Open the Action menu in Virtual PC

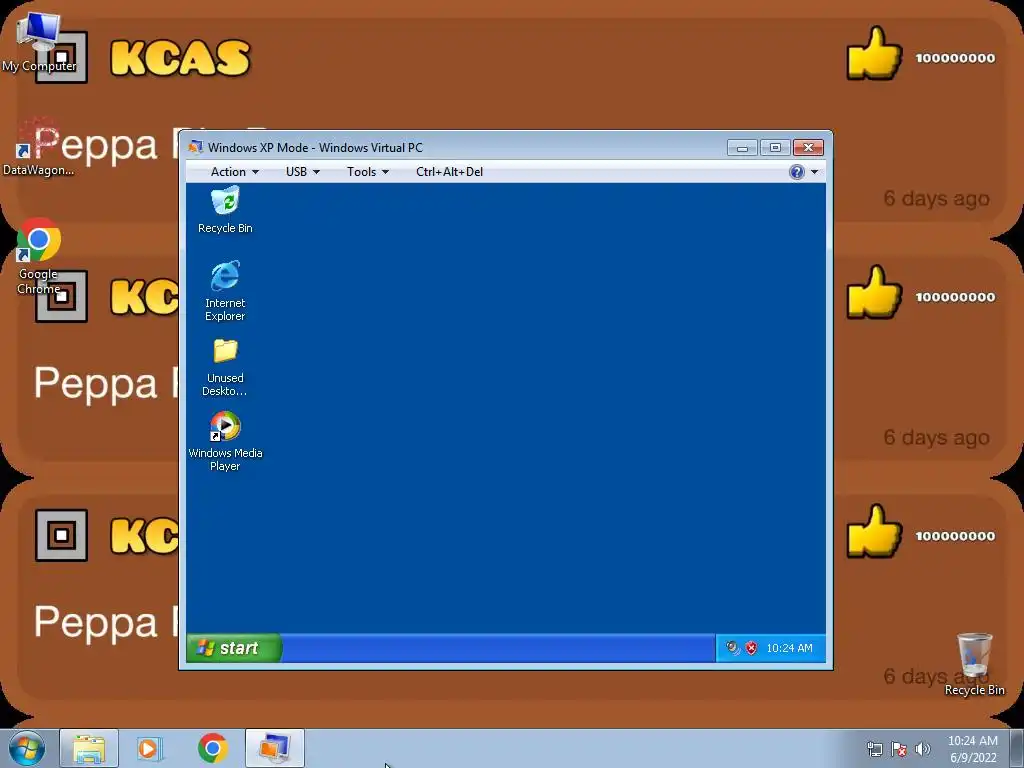(234, 172)
